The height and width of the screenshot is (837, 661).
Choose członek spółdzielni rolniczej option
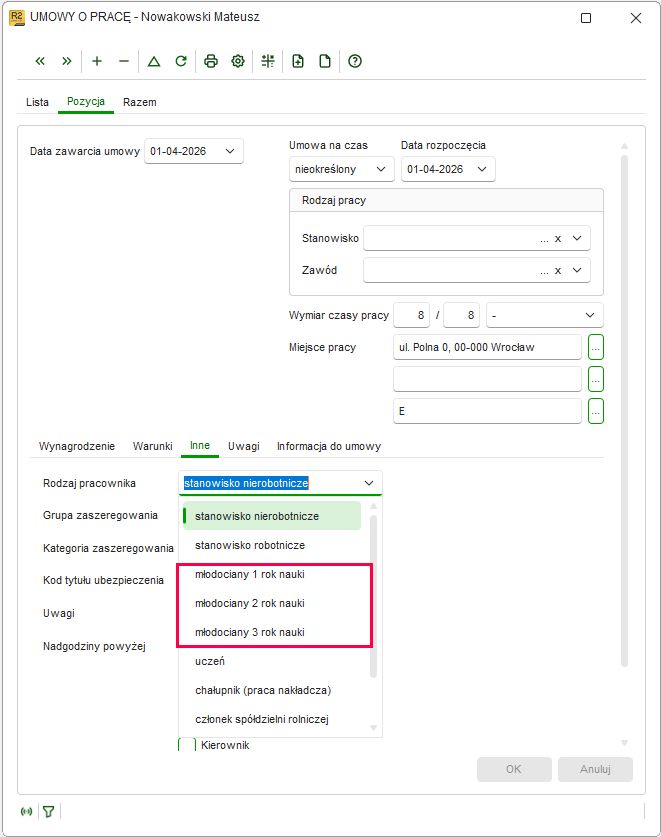click(272, 719)
